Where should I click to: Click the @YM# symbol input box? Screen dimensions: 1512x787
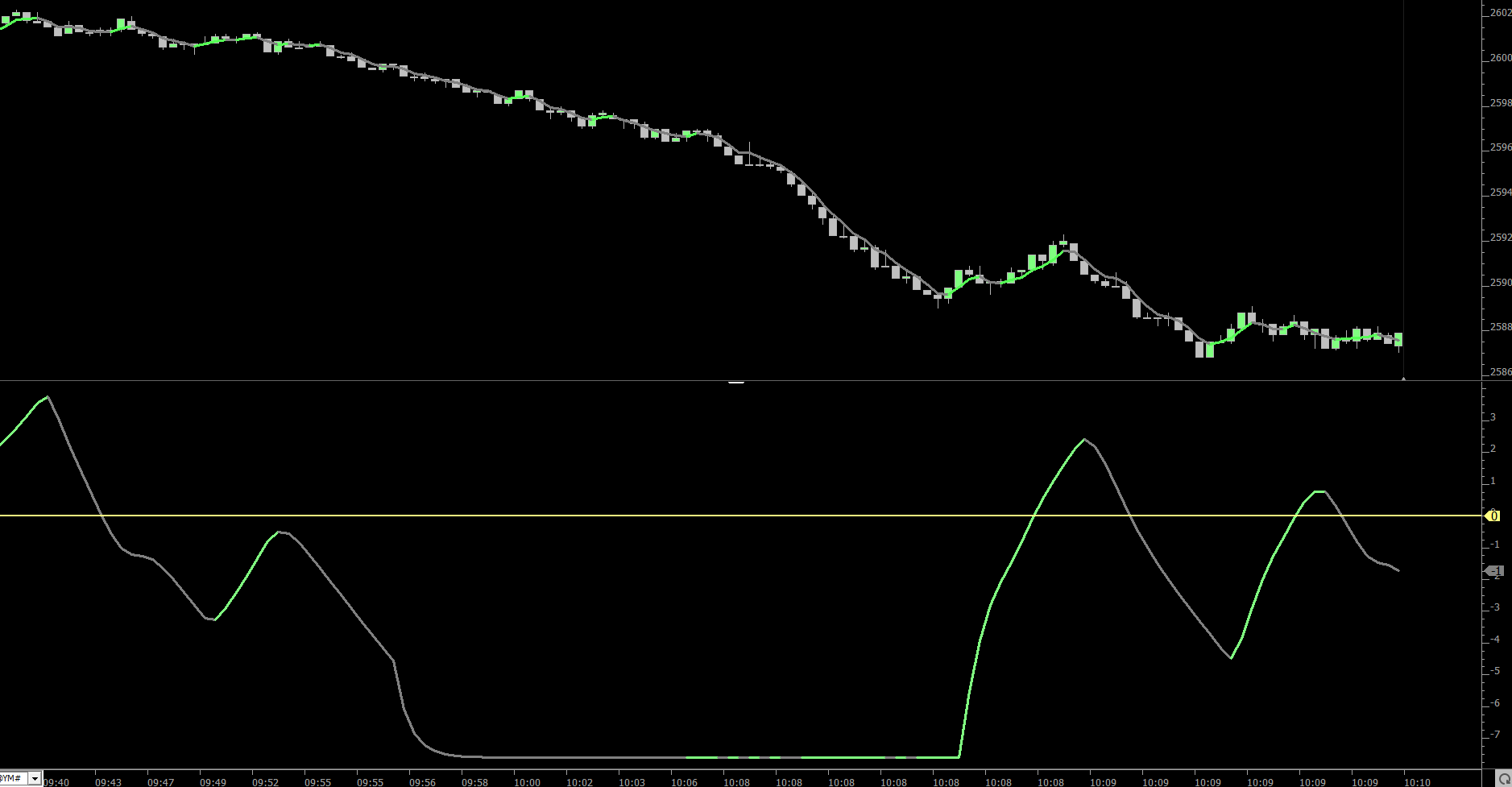coord(13,779)
